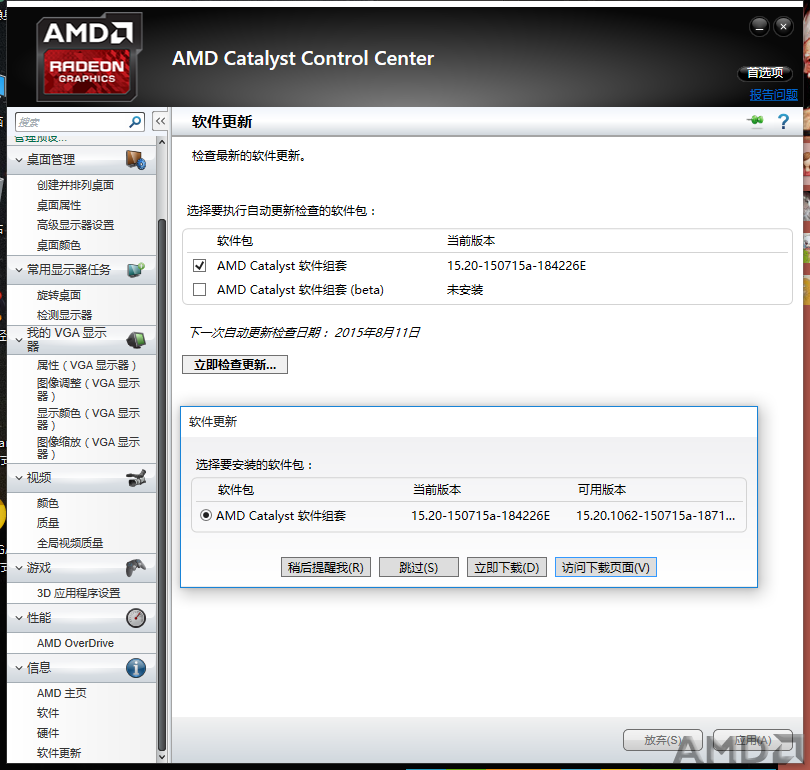Collapse the 信息 section
The width and height of the screenshot is (810, 770).
point(19,668)
